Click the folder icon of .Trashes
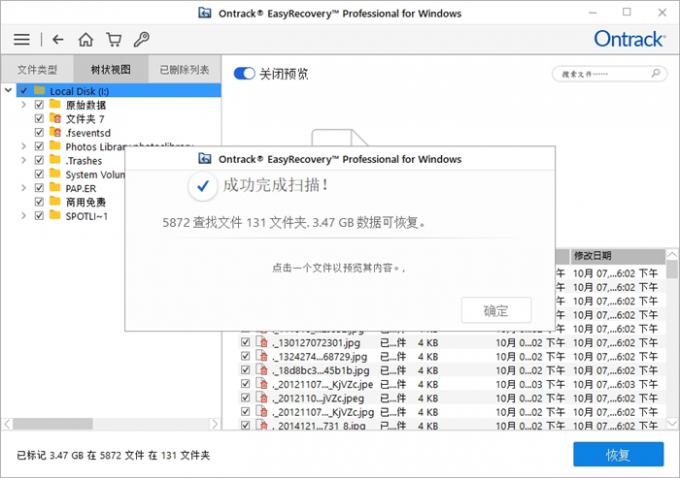This screenshot has height=478, width=680. [x=55, y=160]
